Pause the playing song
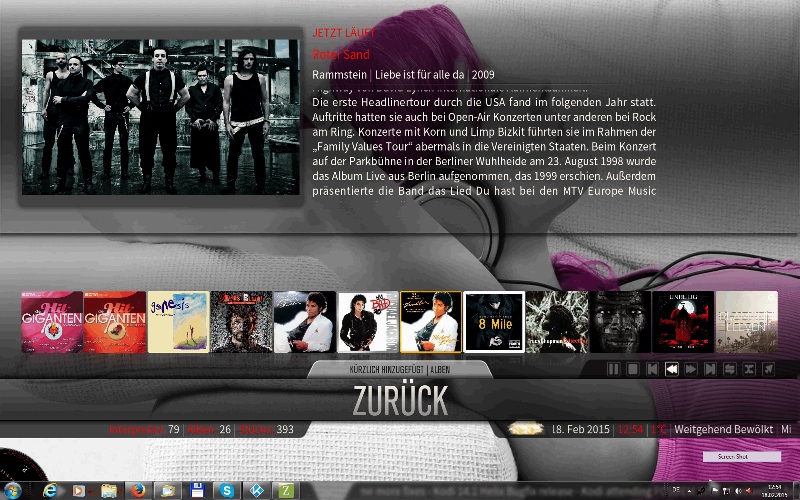Screen dimensions: 800x500 pos(613,369)
